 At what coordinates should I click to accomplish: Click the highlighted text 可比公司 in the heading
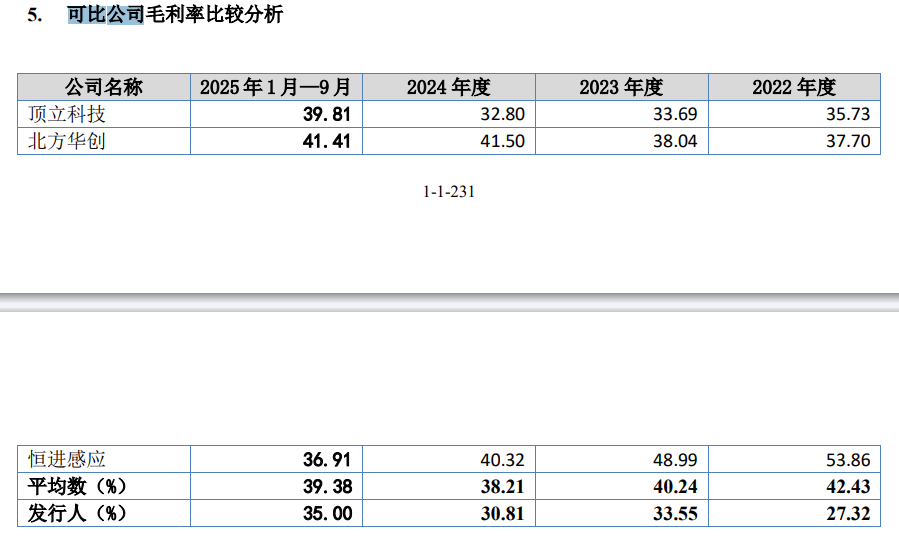click(x=105, y=16)
